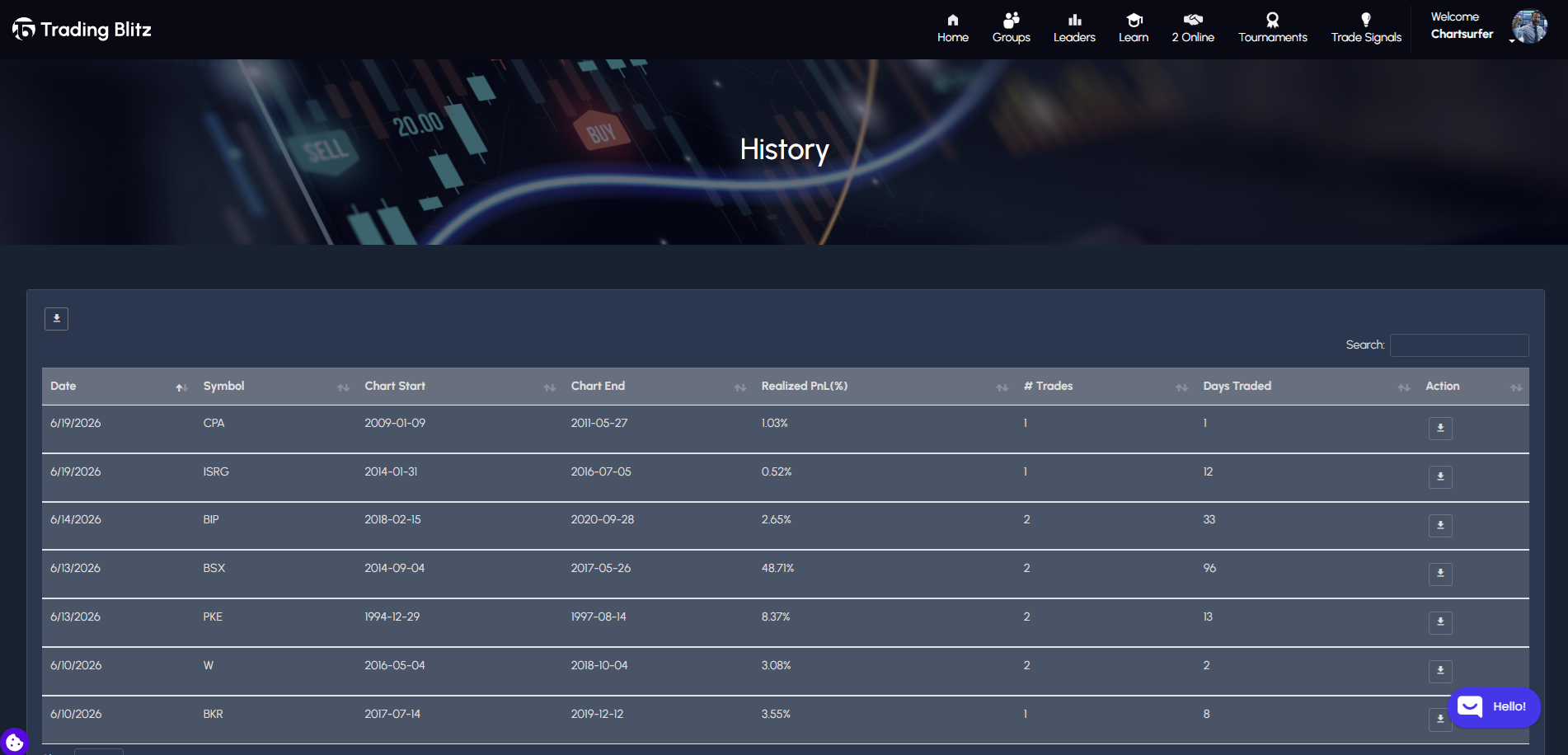
Task: Sort the table by Action column
Action: (1472, 386)
